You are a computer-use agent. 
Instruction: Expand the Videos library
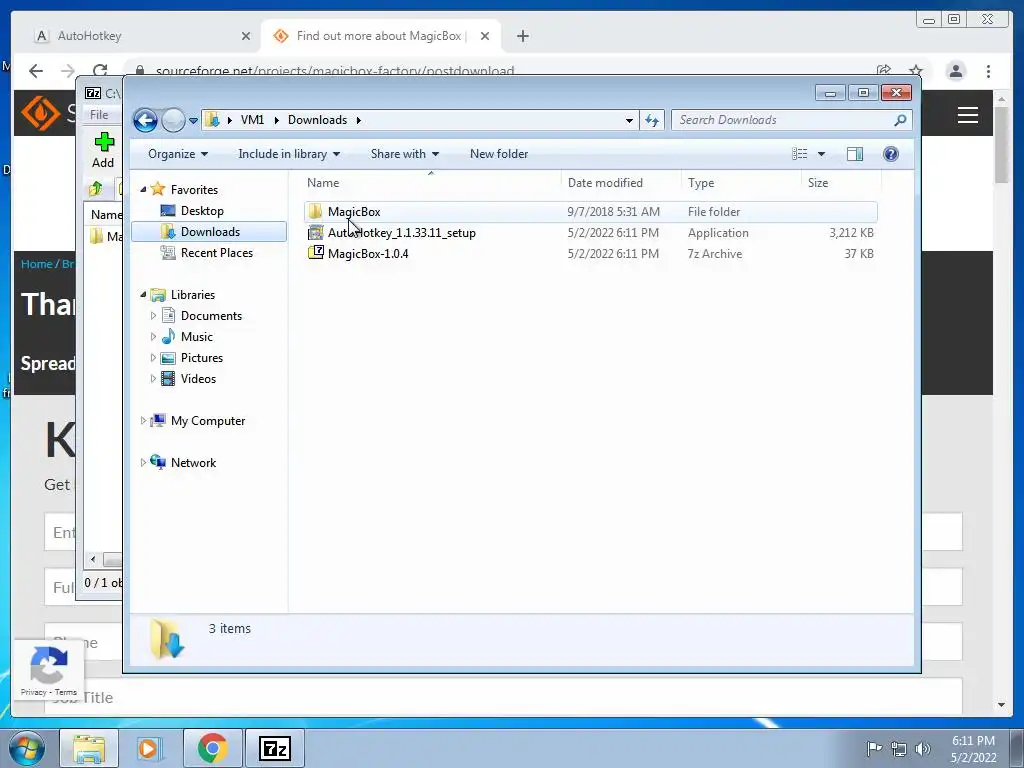click(153, 379)
